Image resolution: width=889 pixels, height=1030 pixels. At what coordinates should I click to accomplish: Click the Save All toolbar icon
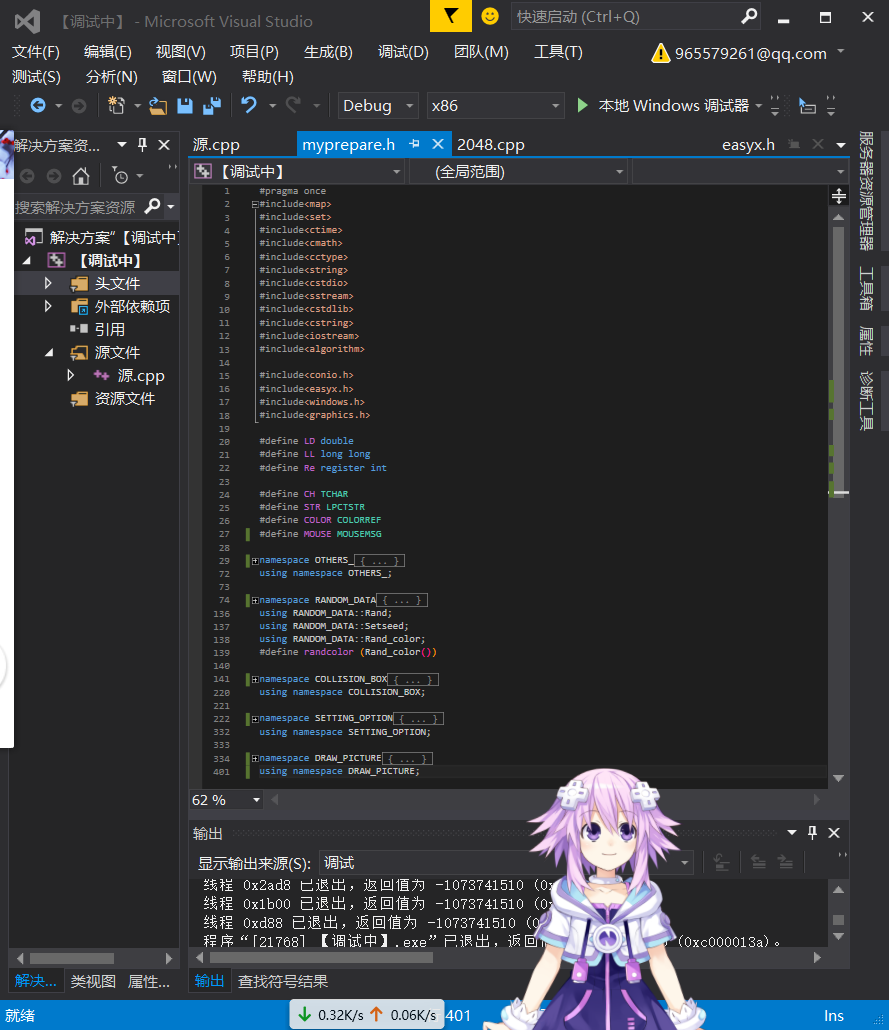point(211,106)
